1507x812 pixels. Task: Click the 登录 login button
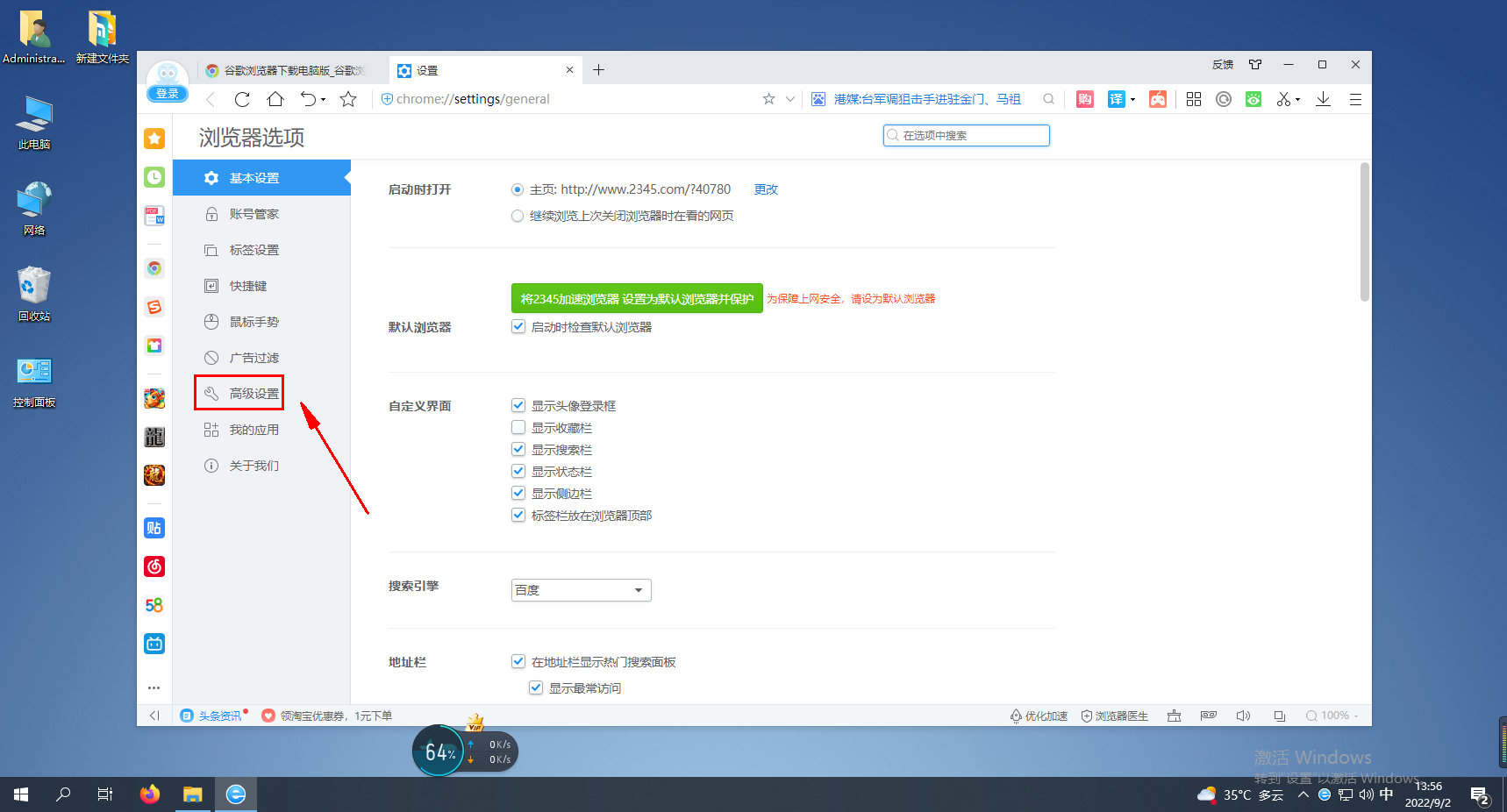[x=167, y=94]
